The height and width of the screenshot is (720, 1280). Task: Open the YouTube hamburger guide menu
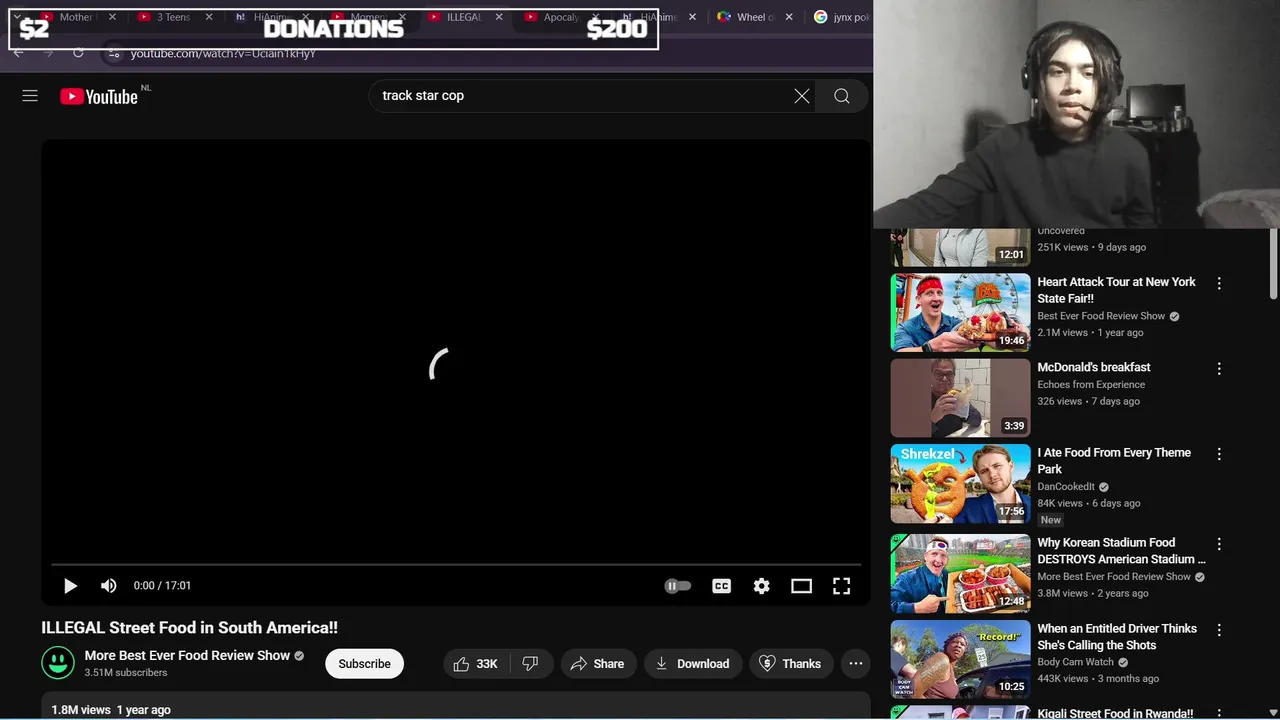(30, 96)
